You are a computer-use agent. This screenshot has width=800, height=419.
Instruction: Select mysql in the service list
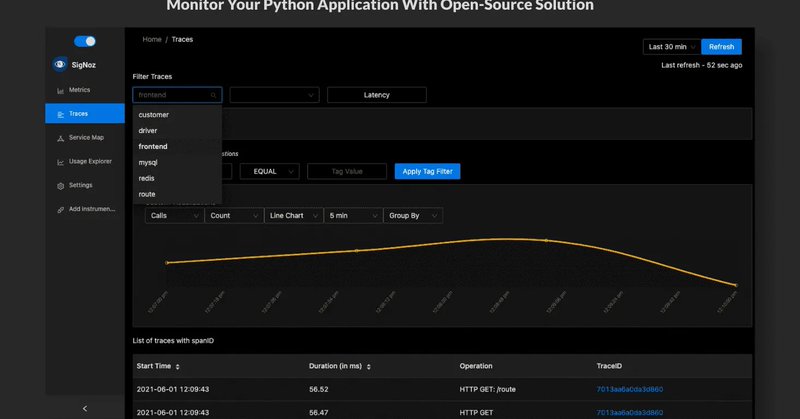tap(177, 162)
